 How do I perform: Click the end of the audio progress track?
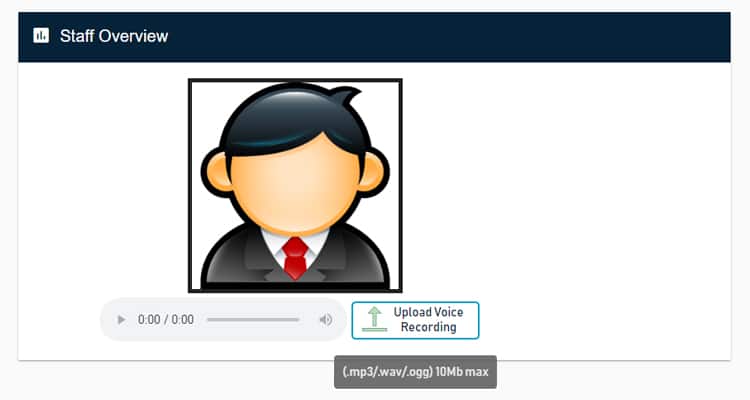coord(298,320)
